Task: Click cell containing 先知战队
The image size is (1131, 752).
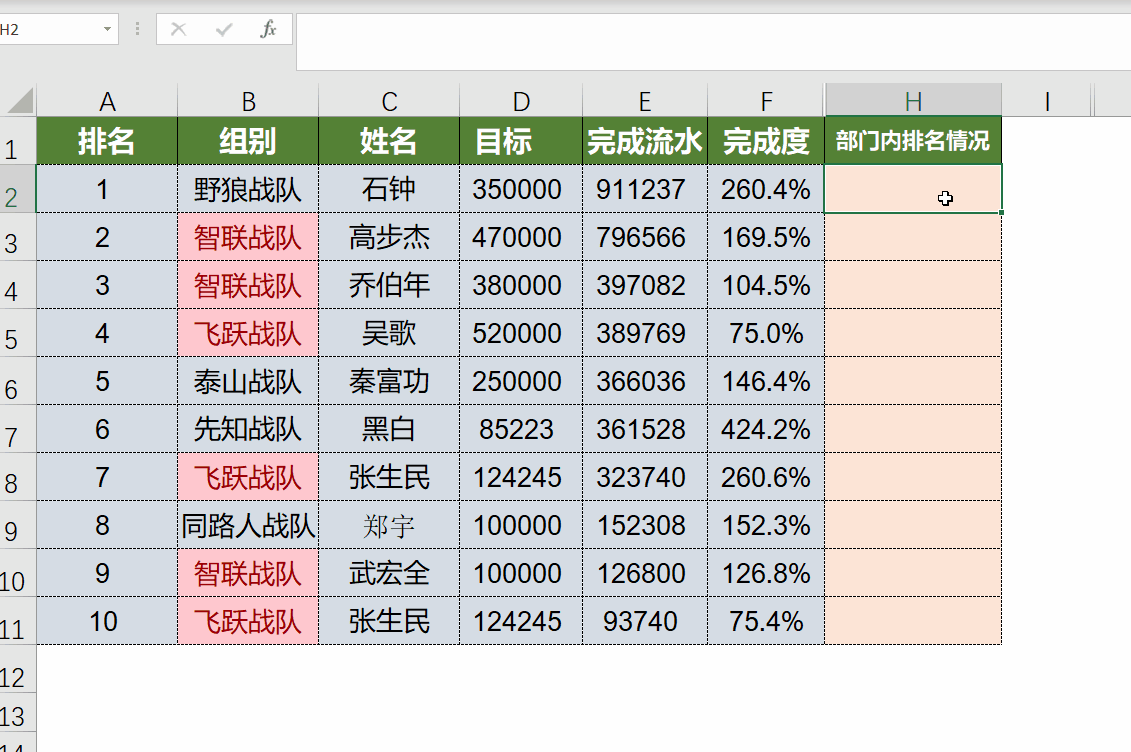Action: pos(248,429)
